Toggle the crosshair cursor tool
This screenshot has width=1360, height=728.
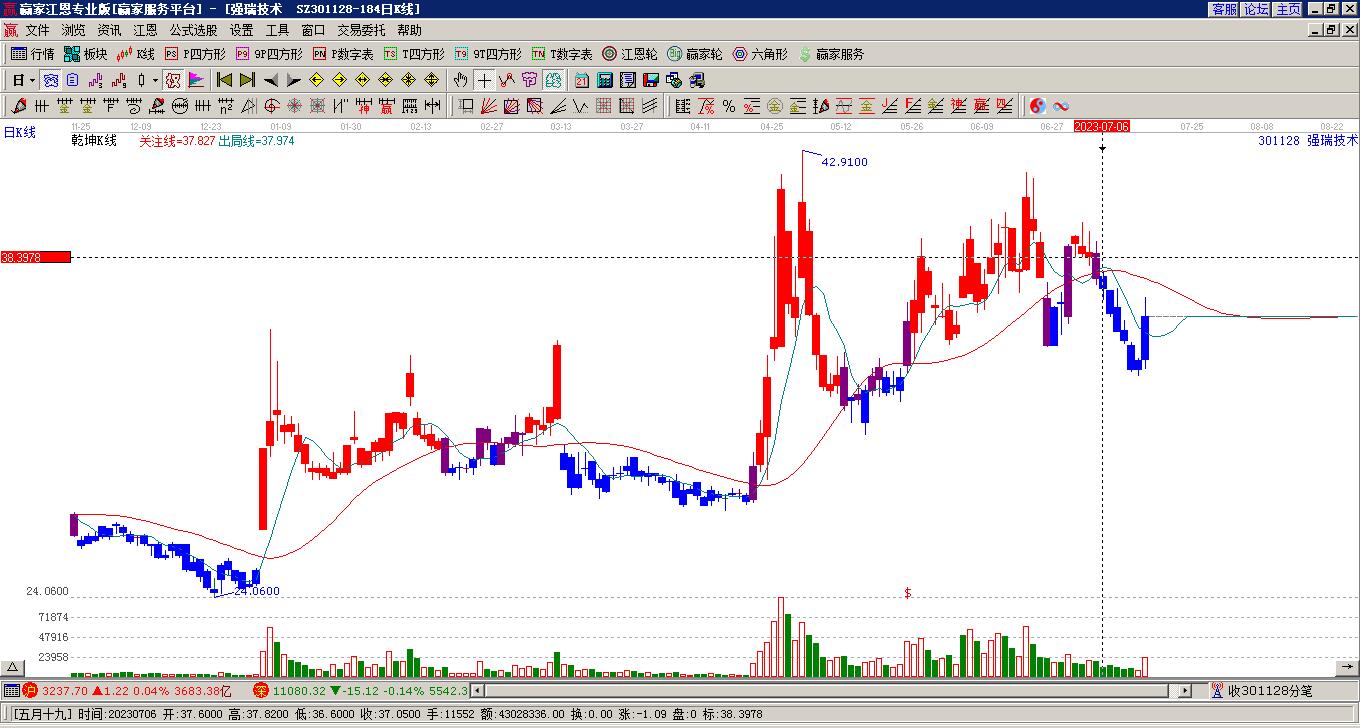484,80
